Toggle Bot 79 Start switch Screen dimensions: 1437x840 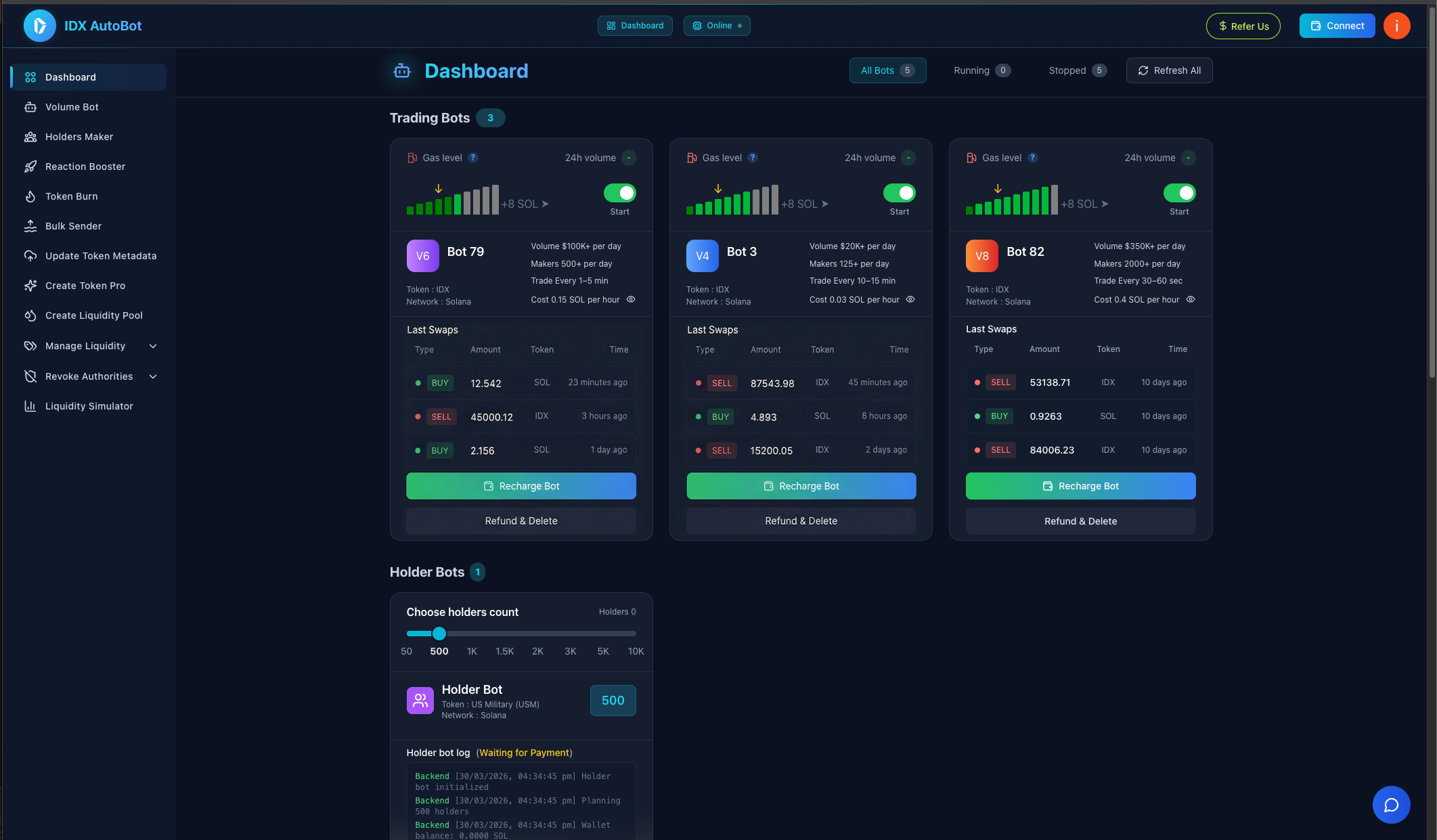point(619,193)
